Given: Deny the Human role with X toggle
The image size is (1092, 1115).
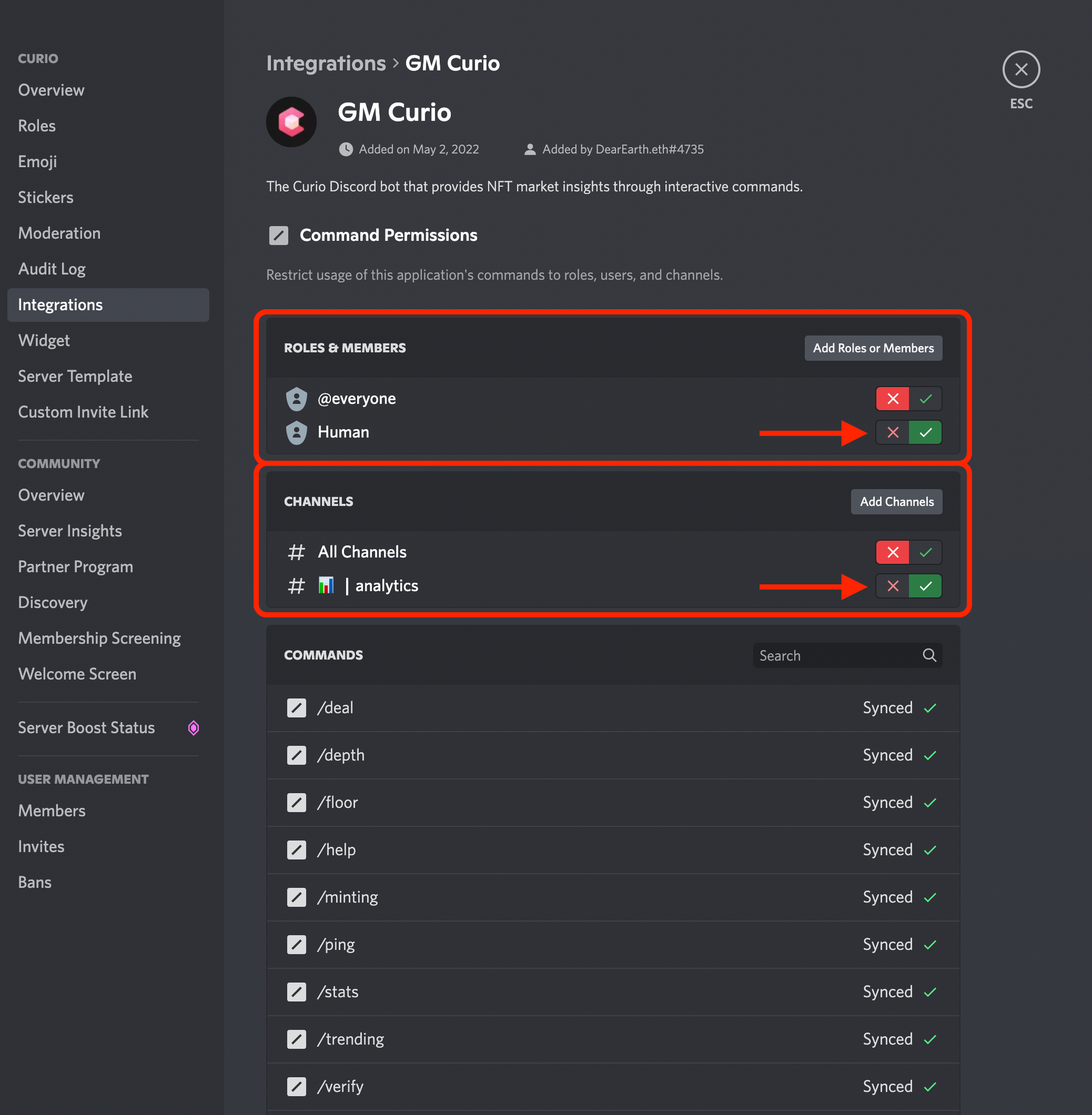Looking at the screenshot, I should 892,432.
